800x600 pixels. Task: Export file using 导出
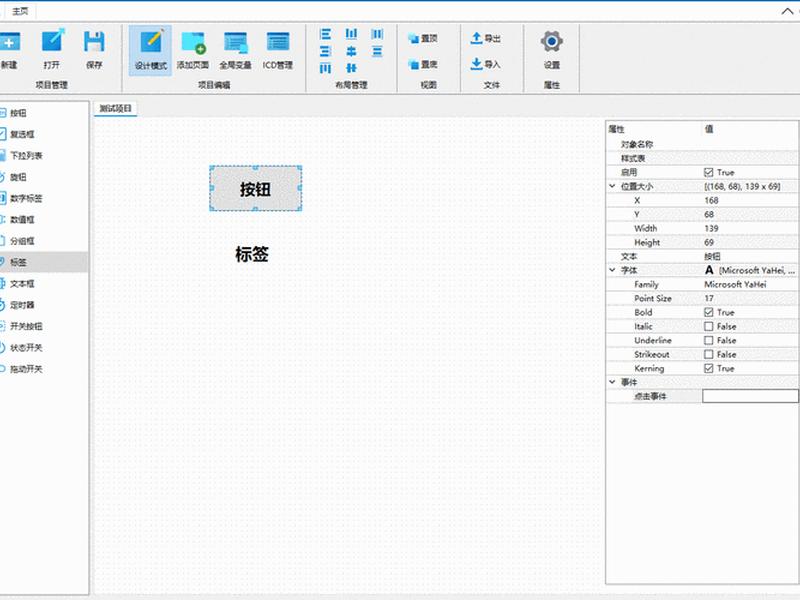(x=485, y=38)
